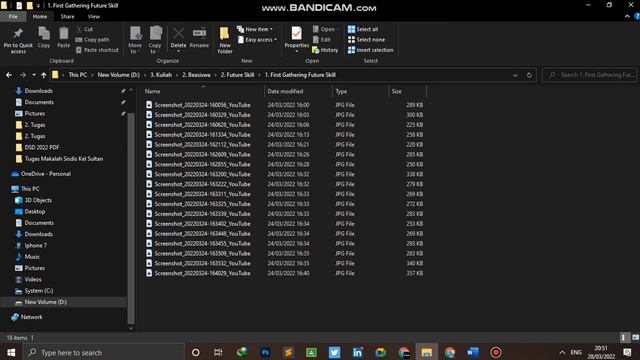Sort by the Type column header
This screenshot has width=640, height=360.
pyautogui.click(x=361, y=91)
